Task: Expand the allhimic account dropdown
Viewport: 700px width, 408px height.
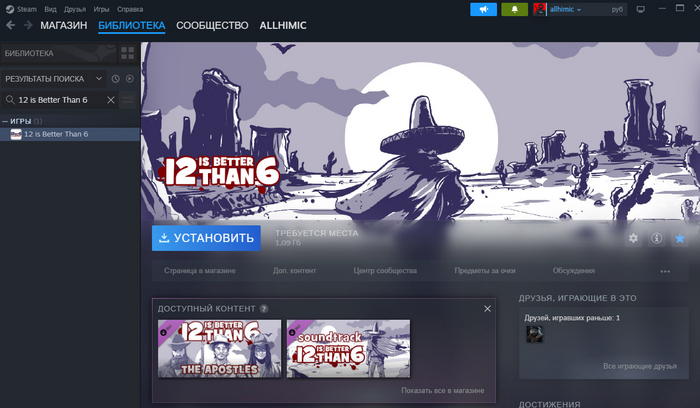Action: click(565, 9)
